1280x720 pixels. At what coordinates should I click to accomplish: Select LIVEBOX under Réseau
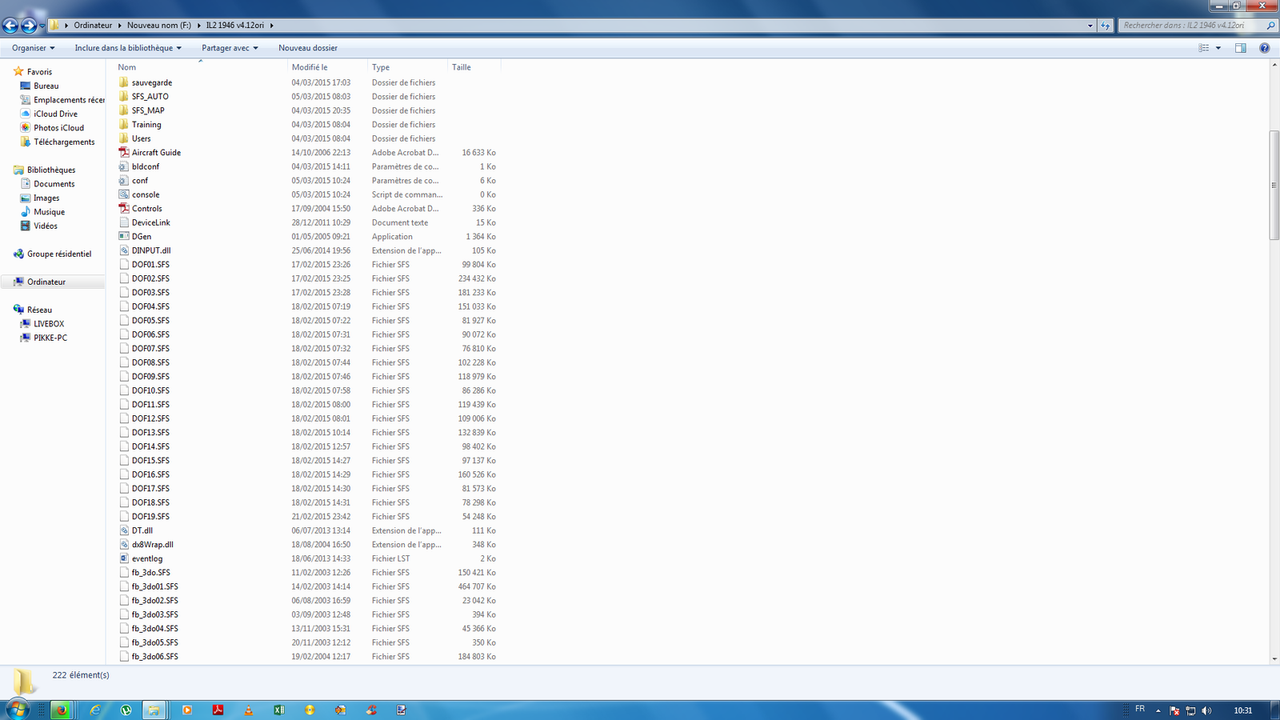tap(49, 324)
